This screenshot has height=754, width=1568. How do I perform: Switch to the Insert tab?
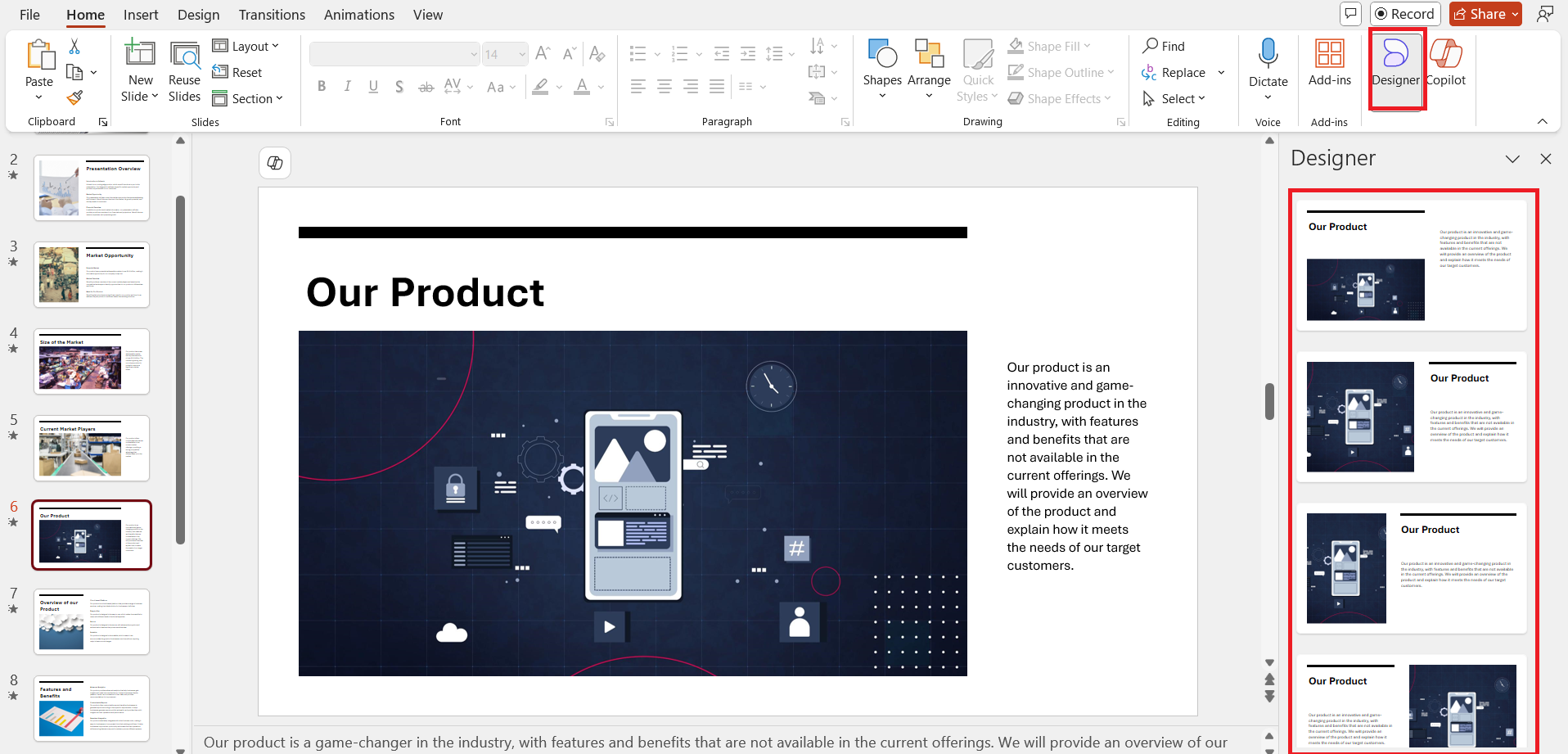pos(141,15)
